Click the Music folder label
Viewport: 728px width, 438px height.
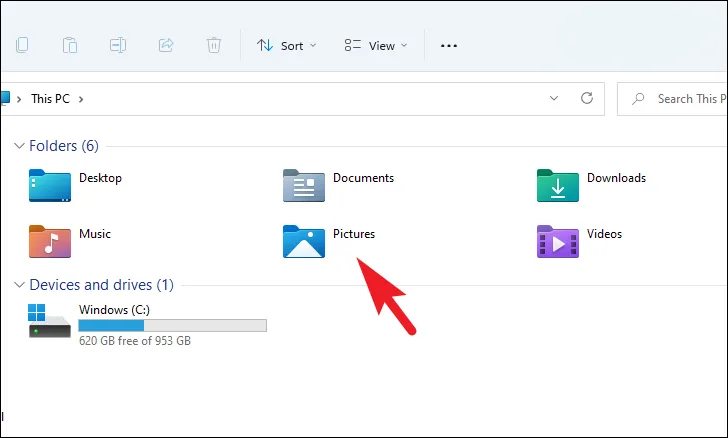point(95,234)
